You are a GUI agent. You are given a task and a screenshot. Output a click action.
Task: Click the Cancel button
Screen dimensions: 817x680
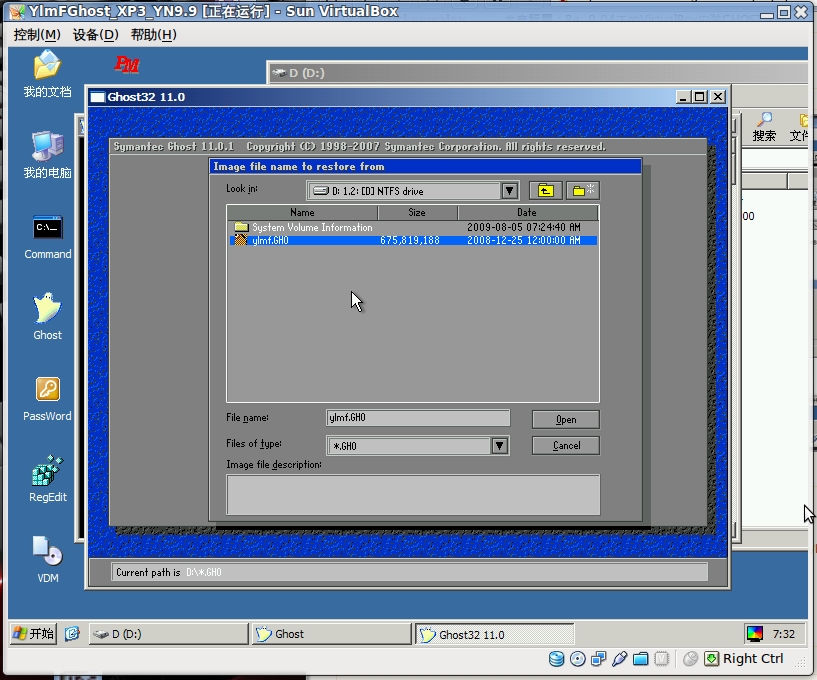(566, 446)
